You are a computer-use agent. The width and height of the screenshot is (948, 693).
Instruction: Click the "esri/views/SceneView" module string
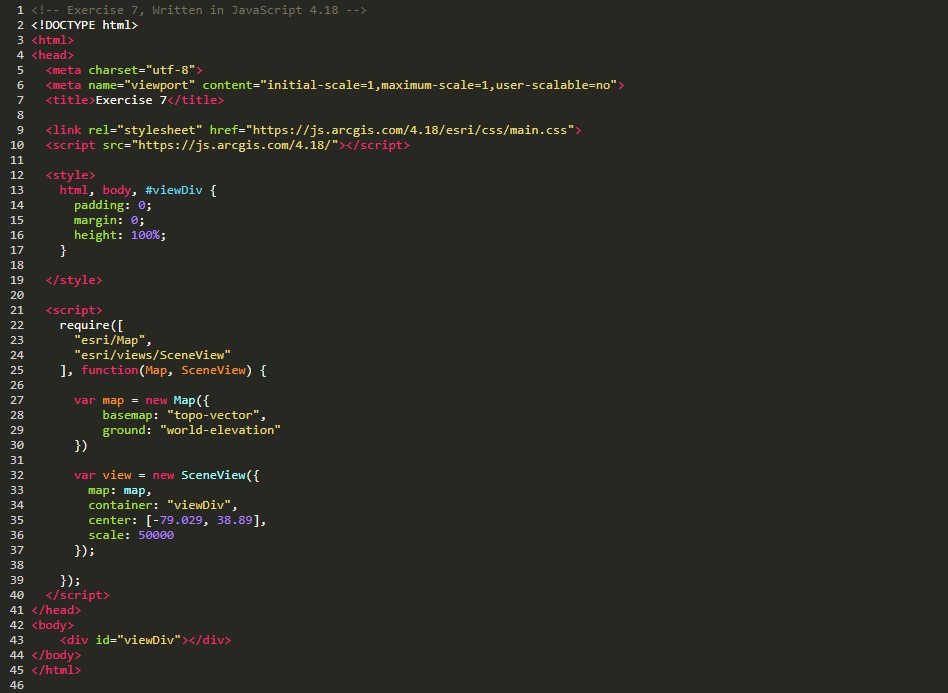click(x=152, y=355)
